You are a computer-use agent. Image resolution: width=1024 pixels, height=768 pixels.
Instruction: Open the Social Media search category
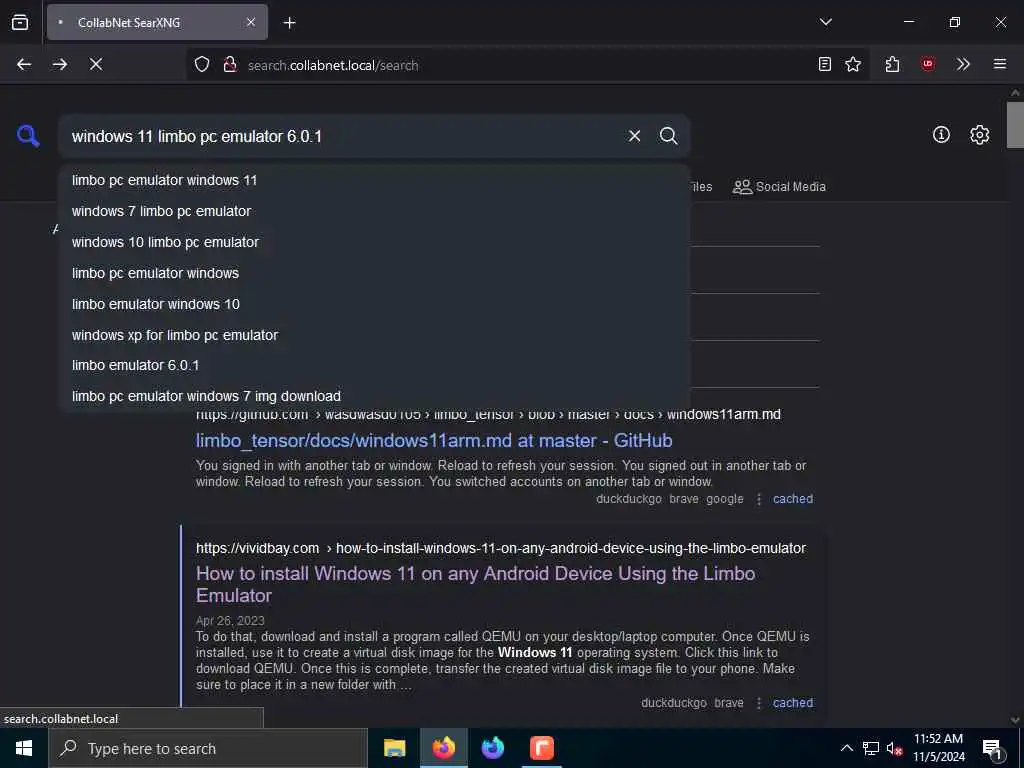coord(779,187)
